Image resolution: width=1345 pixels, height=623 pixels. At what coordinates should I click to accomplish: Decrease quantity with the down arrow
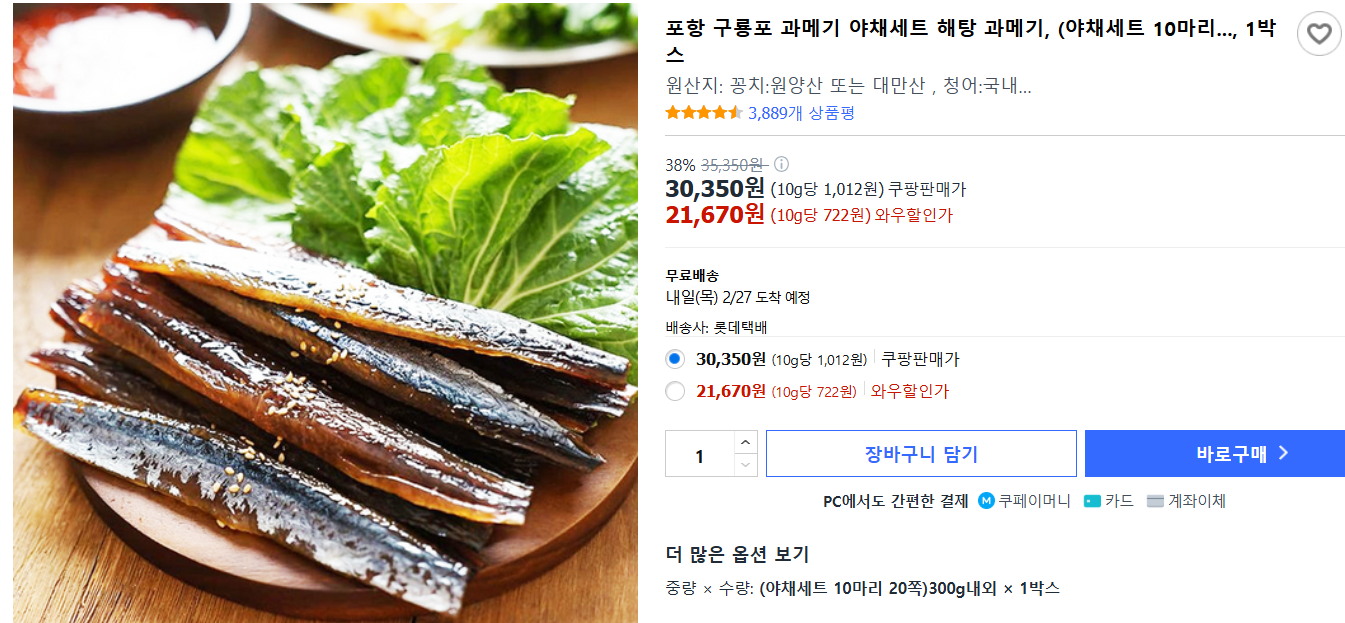coord(746,465)
